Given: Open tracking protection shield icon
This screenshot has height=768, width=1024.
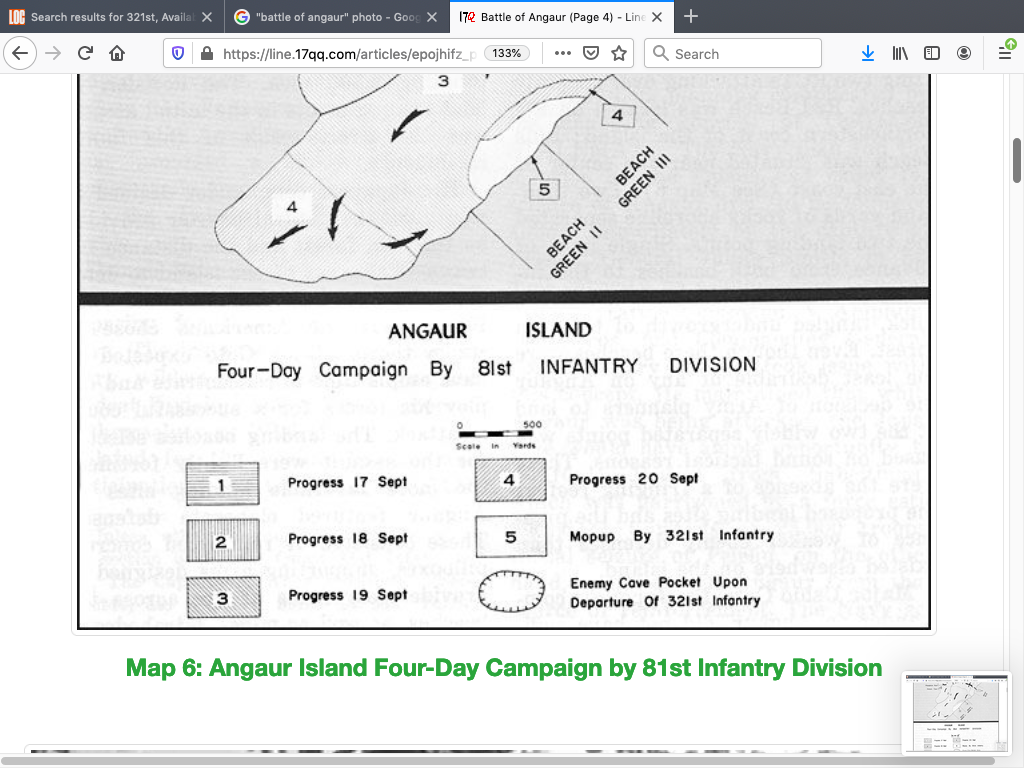Looking at the screenshot, I should (179, 54).
